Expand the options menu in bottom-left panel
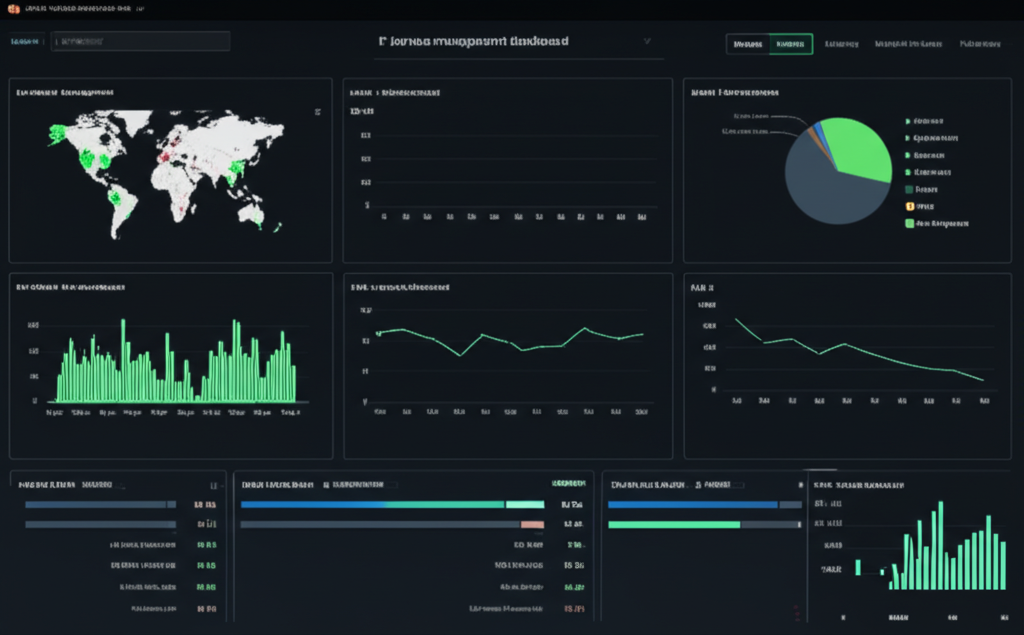Viewport: 1024px width, 635px height. click(x=212, y=485)
